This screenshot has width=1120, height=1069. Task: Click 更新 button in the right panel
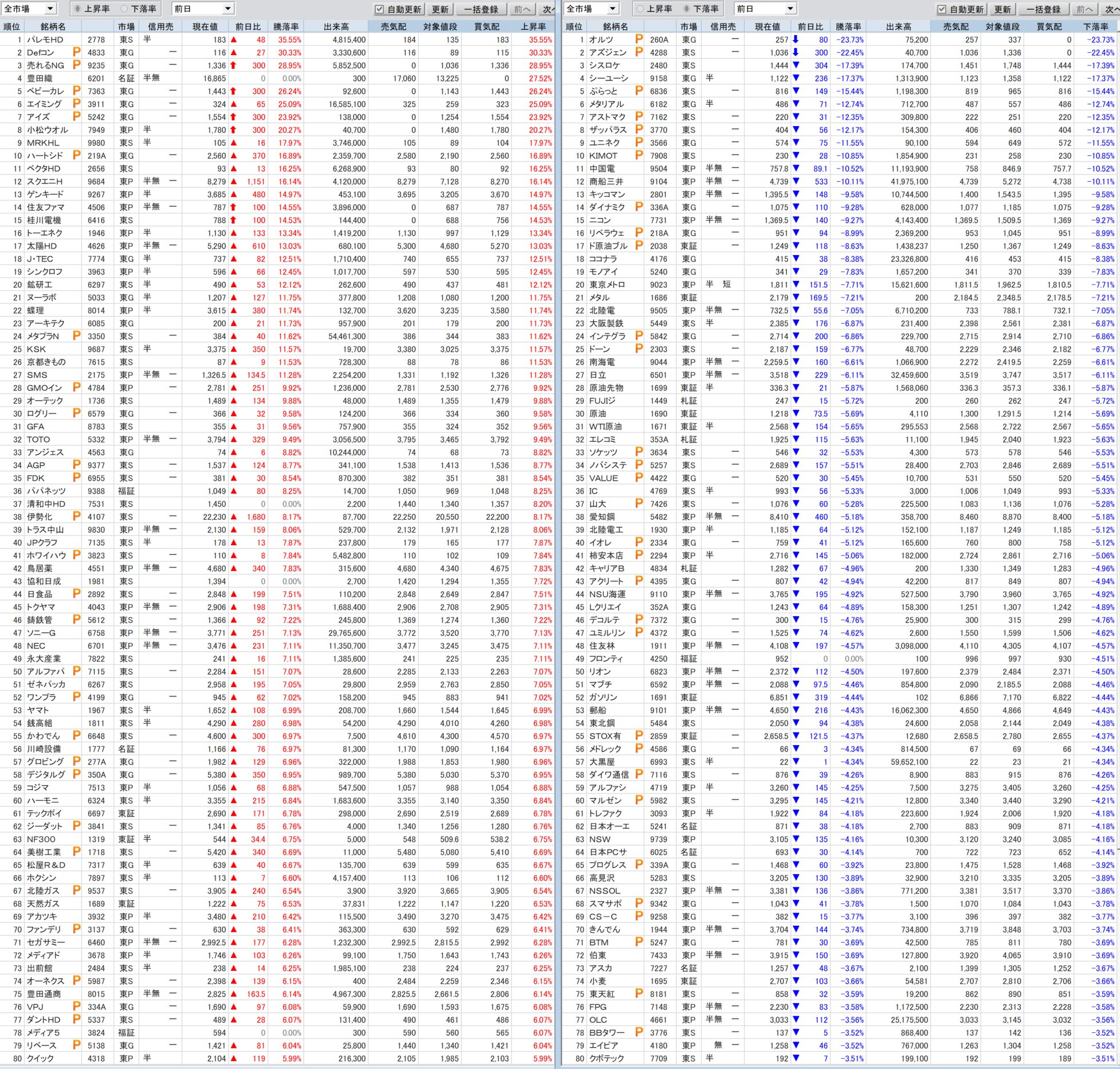1002,9
